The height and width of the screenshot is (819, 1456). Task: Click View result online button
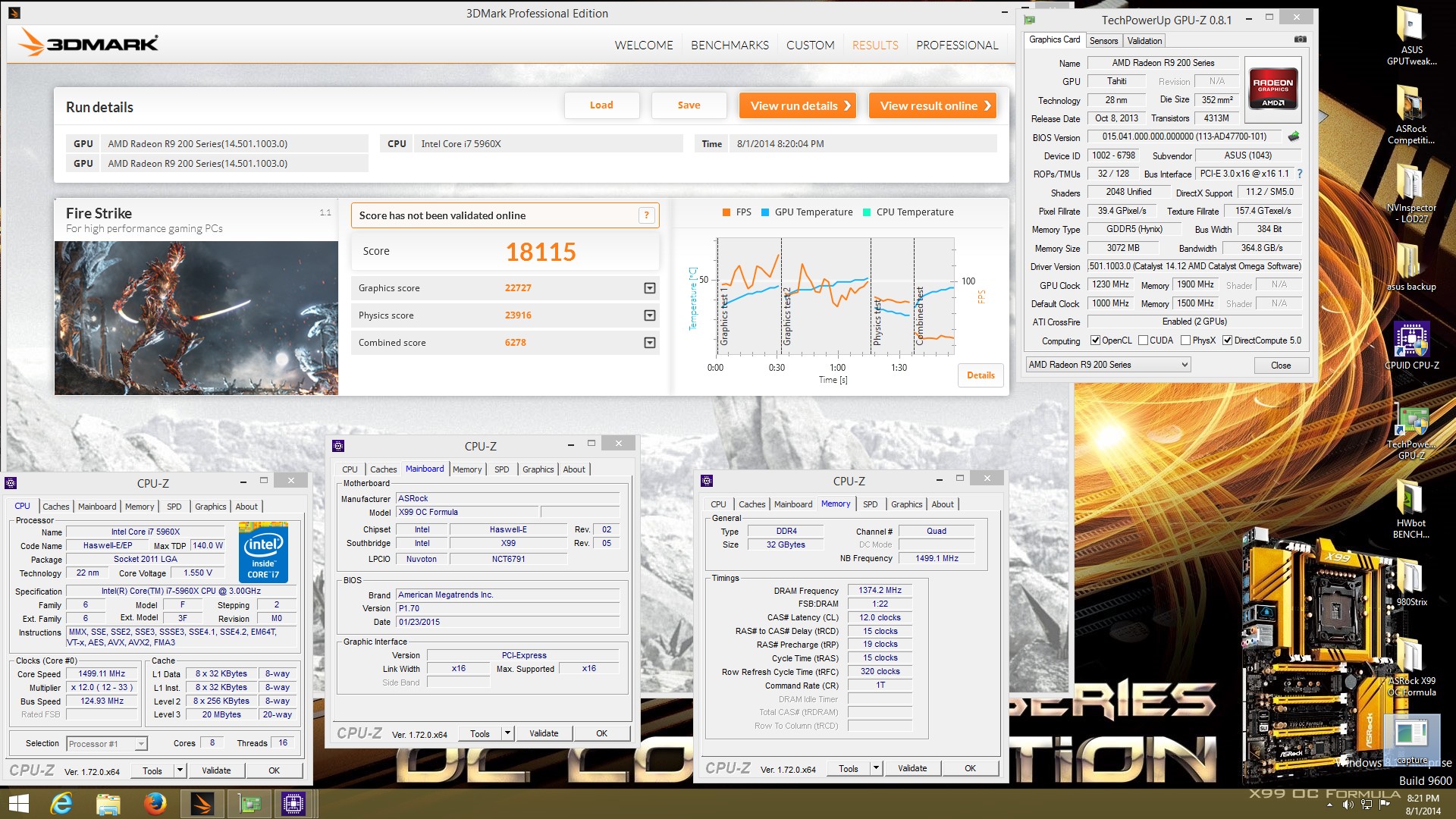coord(933,105)
